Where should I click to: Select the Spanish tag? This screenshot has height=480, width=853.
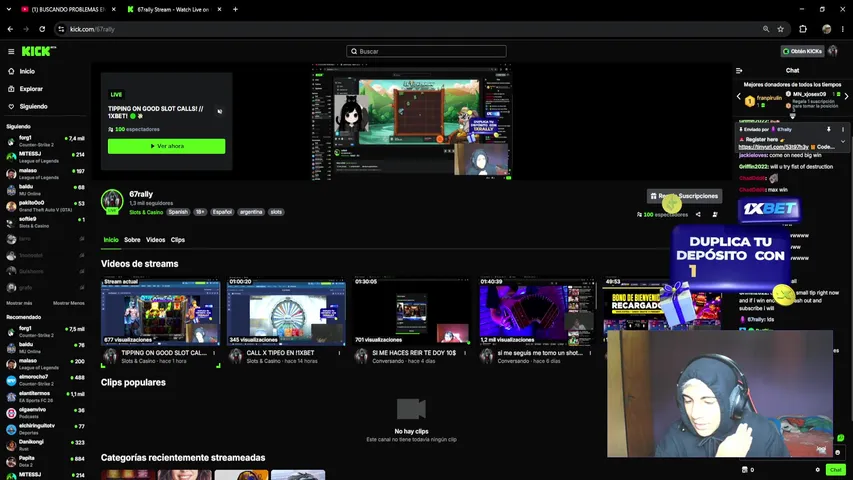point(178,212)
